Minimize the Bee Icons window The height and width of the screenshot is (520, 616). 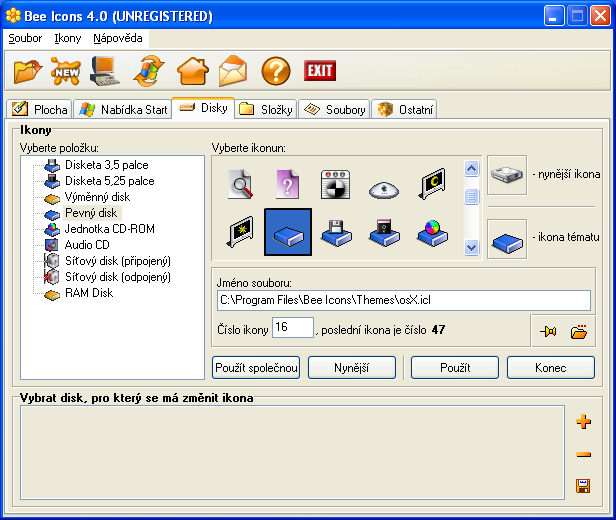pos(553,16)
